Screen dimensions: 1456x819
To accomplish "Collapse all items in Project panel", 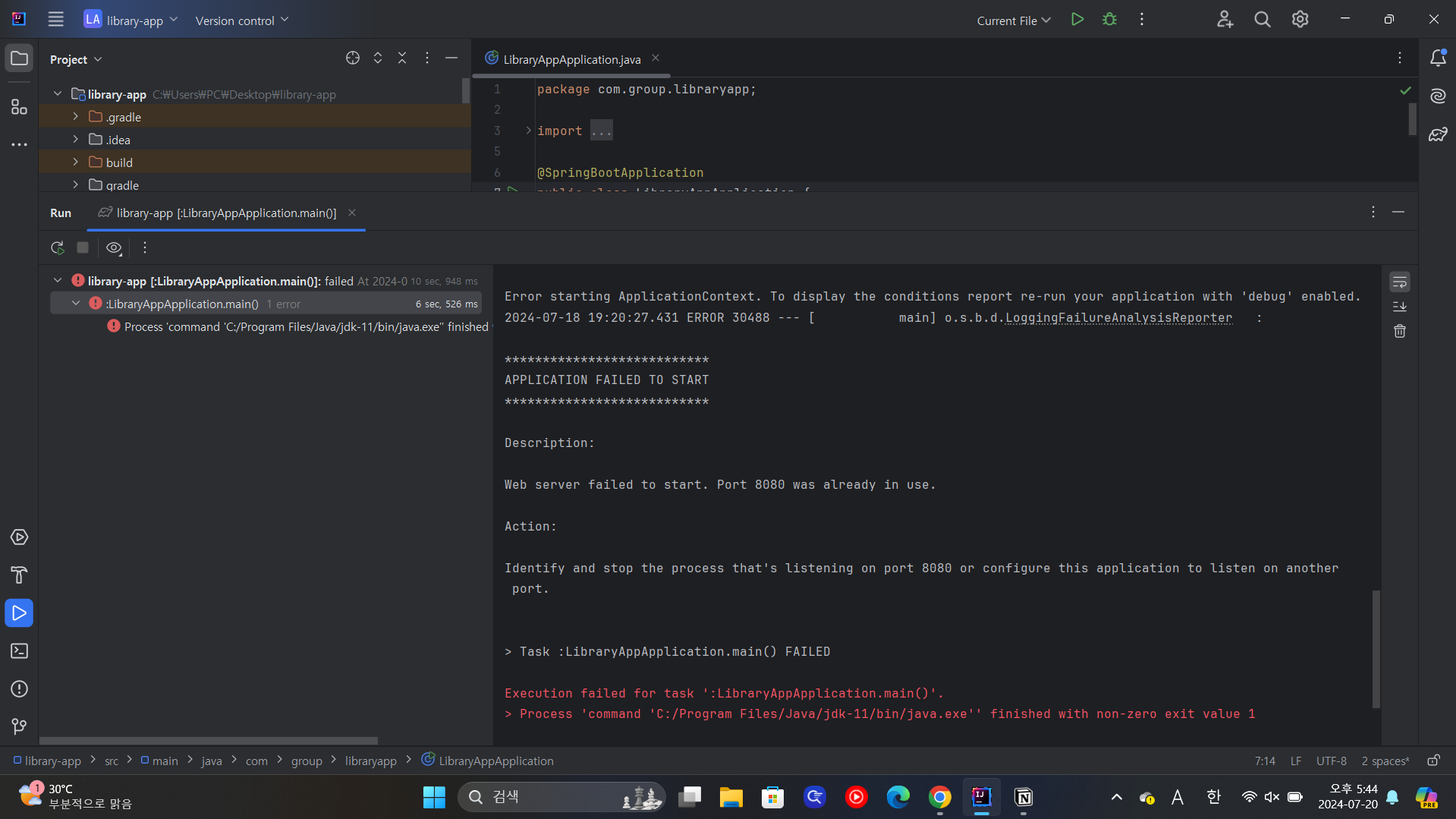I will [402, 58].
